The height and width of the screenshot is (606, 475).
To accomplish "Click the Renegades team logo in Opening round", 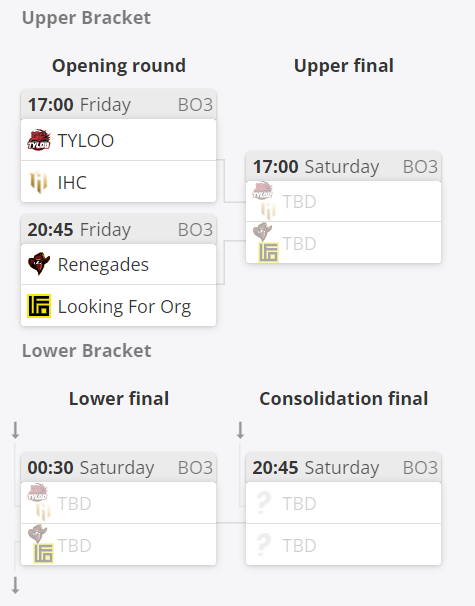I will [x=39, y=264].
